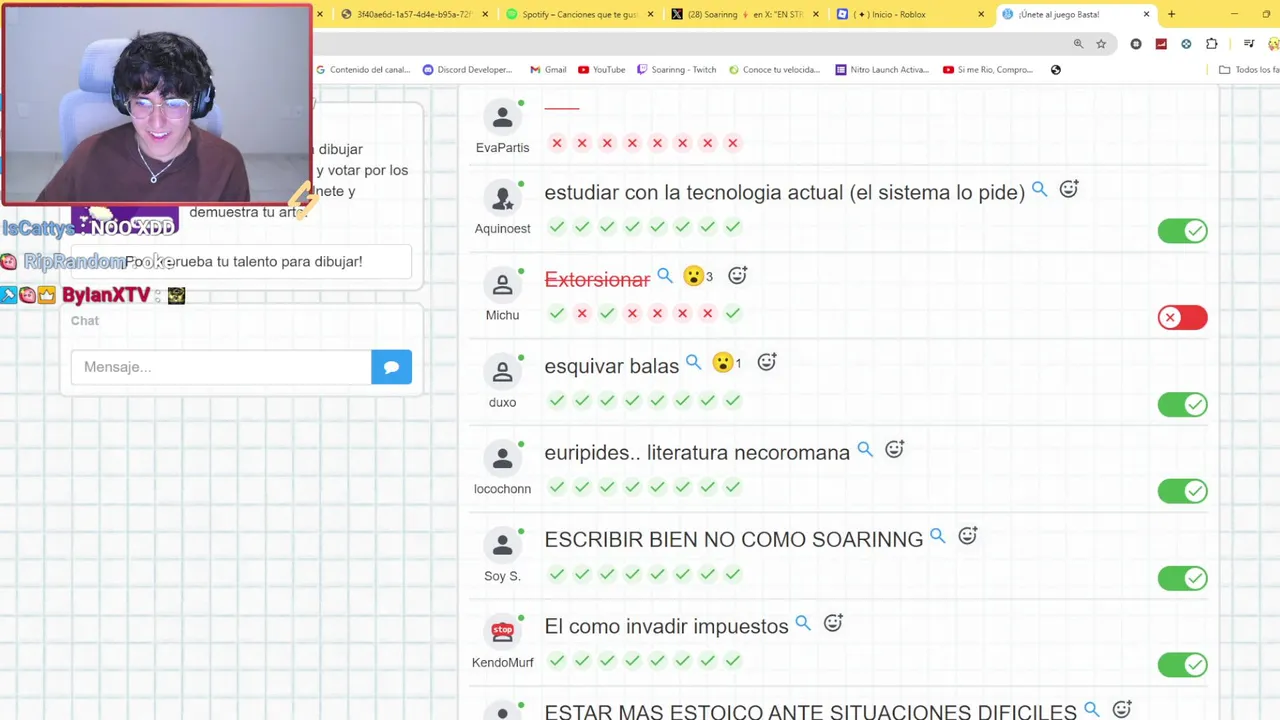
Task: Open the Soarinng - Twitch bookmark
Action: [676, 70]
